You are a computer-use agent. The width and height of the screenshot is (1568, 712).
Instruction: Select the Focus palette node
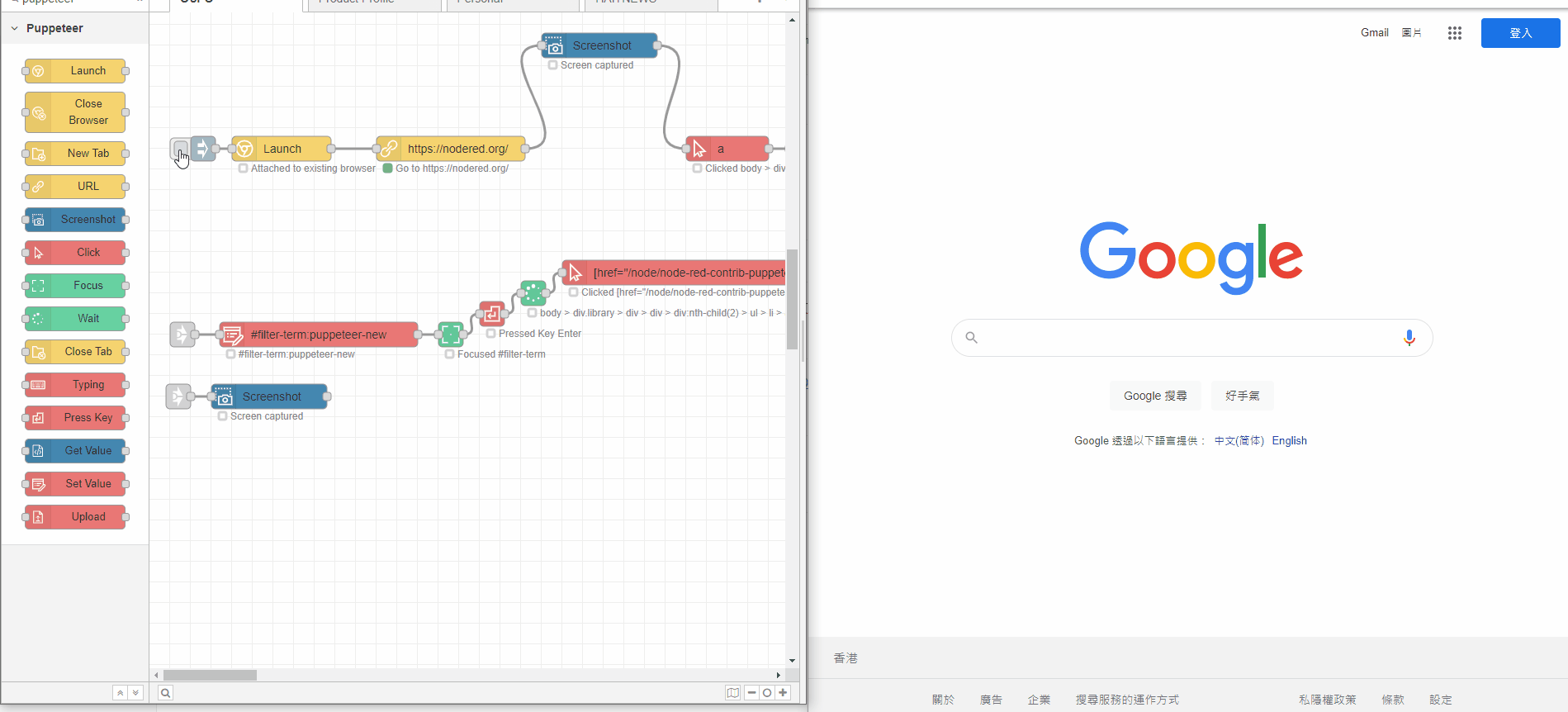(x=75, y=286)
